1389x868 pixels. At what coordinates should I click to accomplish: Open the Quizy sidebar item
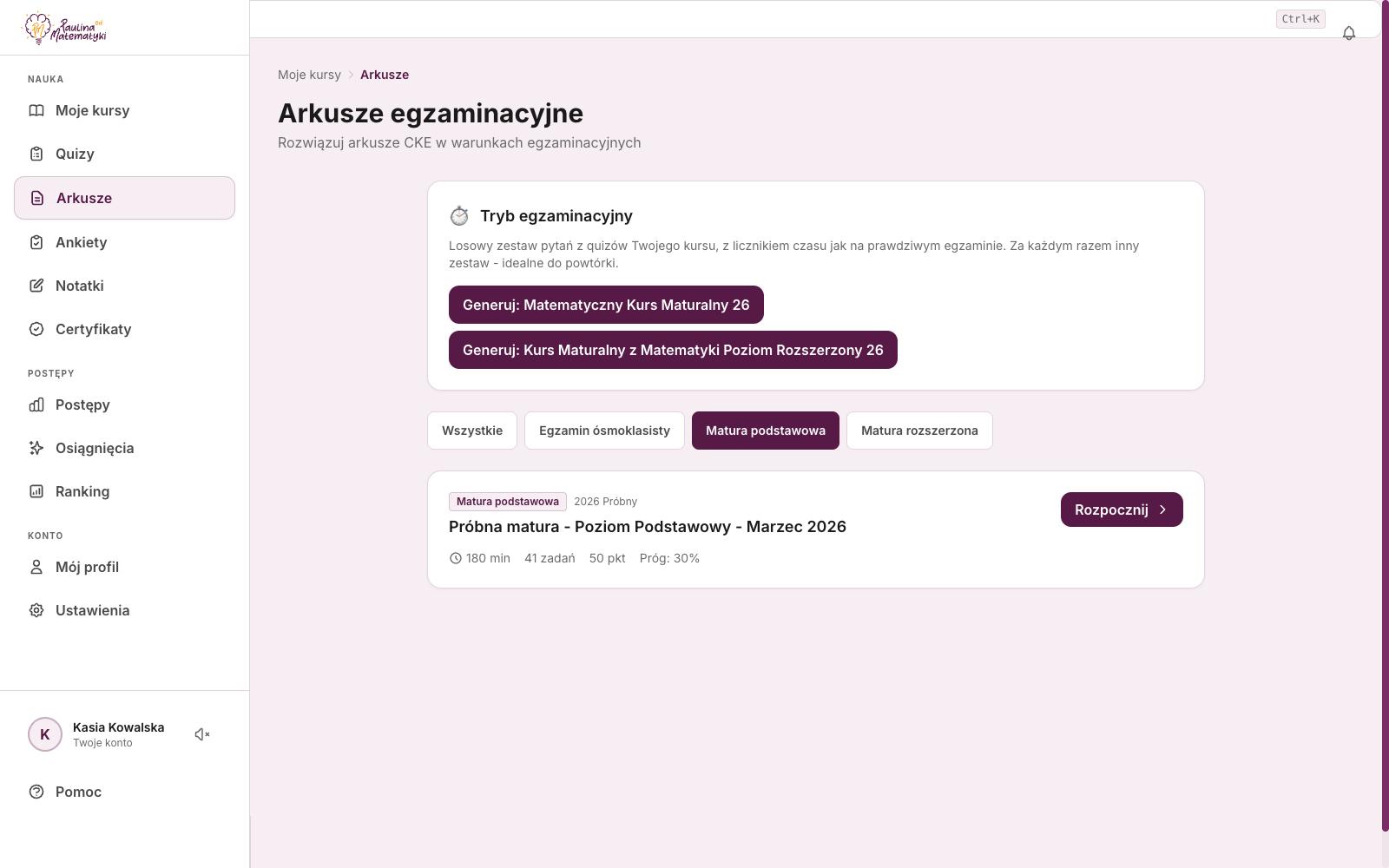click(125, 154)
